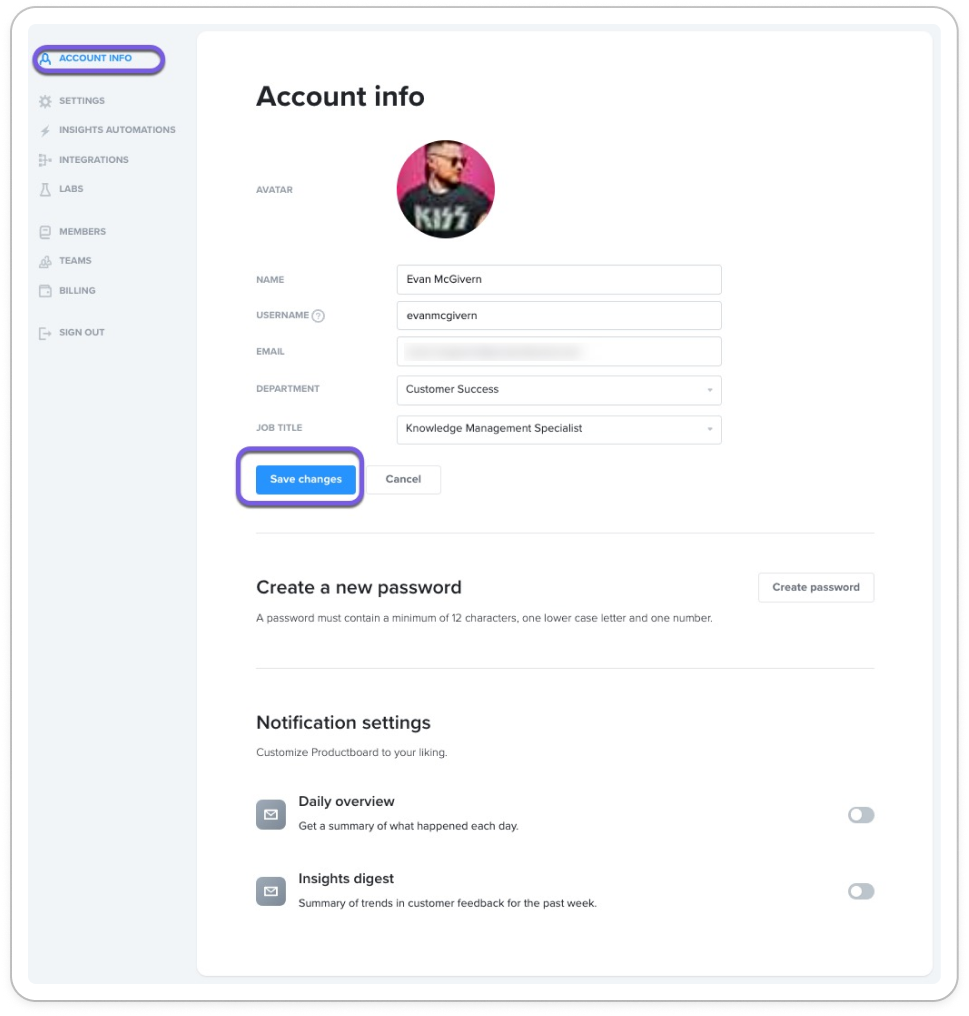969x1016 pixels.
Task: Expand the Job Title dropdown arrow
Action: point(710,429)
